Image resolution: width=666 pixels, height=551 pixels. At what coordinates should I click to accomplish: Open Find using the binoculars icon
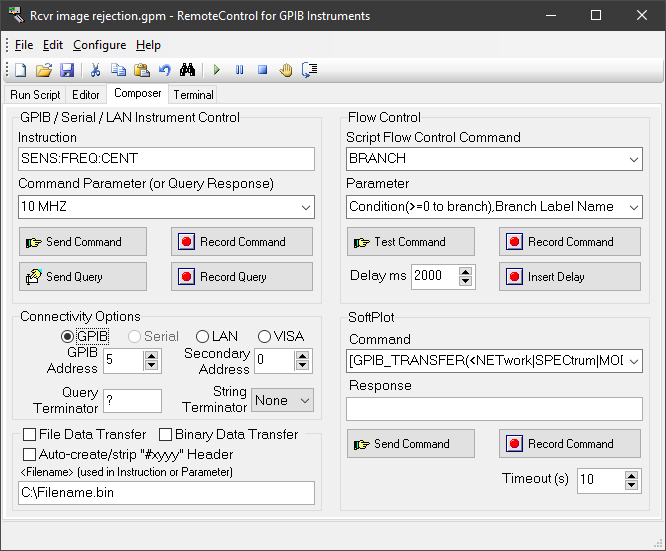pyautogui.click(x=188, y=70)
